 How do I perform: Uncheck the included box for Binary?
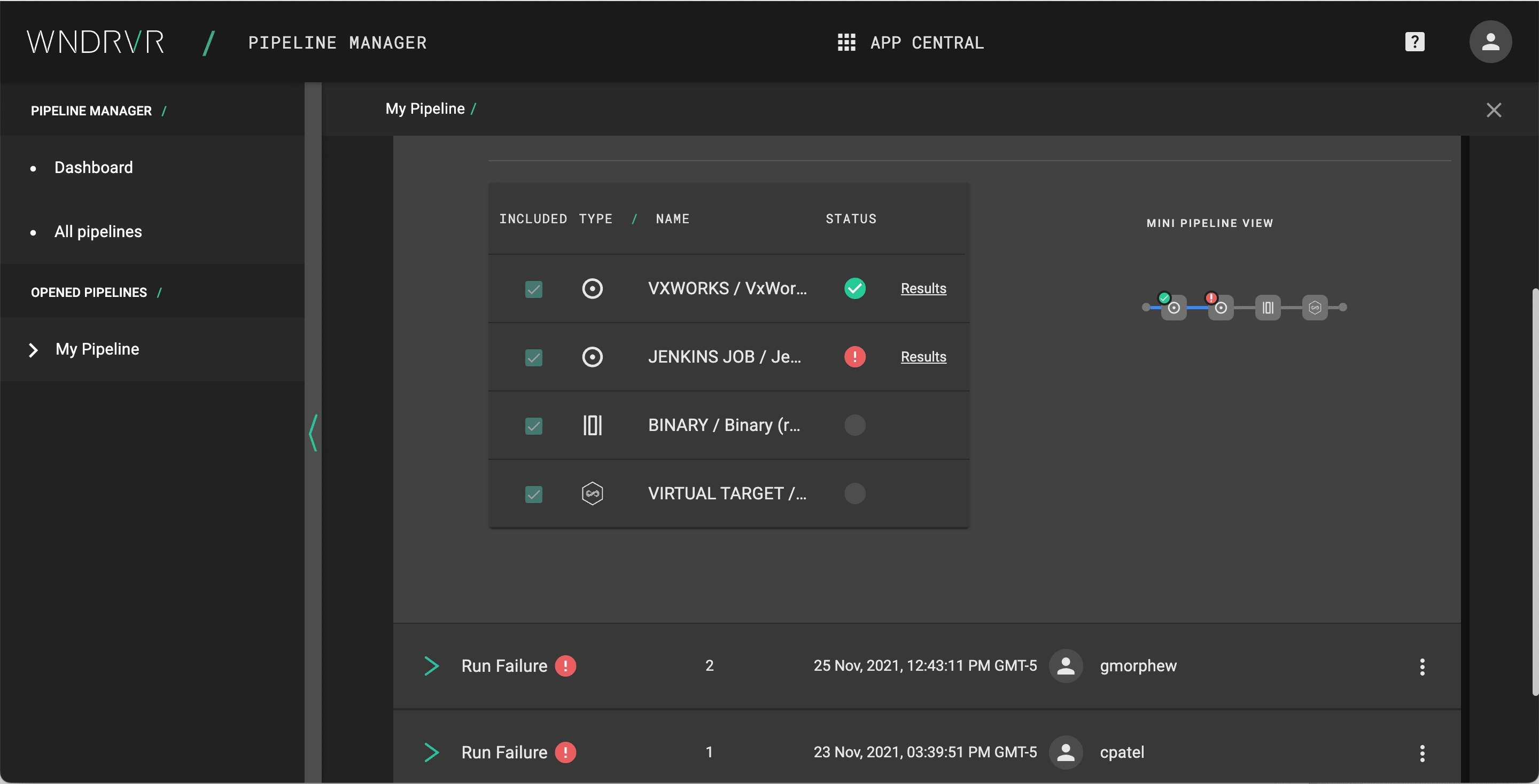[x=533, y=426]
